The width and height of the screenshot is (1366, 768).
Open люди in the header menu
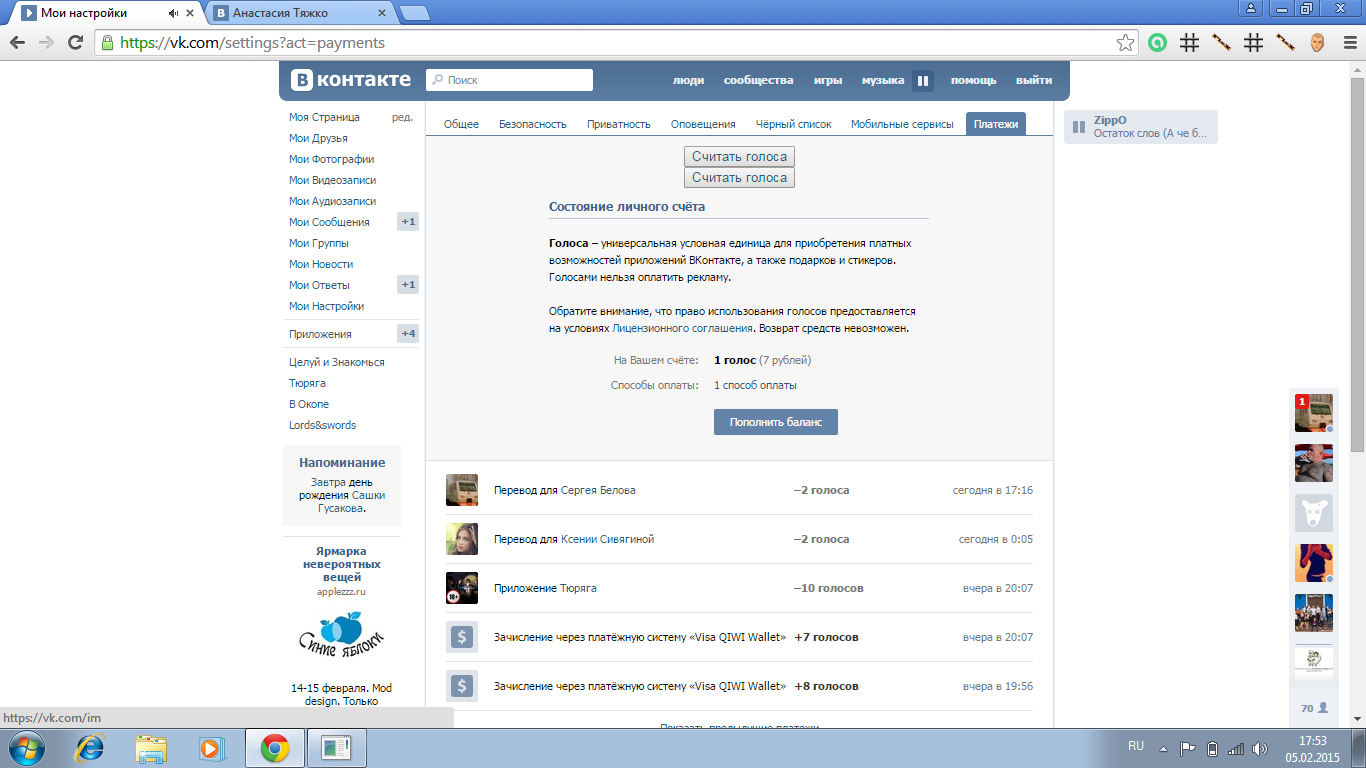click(688, 80)
